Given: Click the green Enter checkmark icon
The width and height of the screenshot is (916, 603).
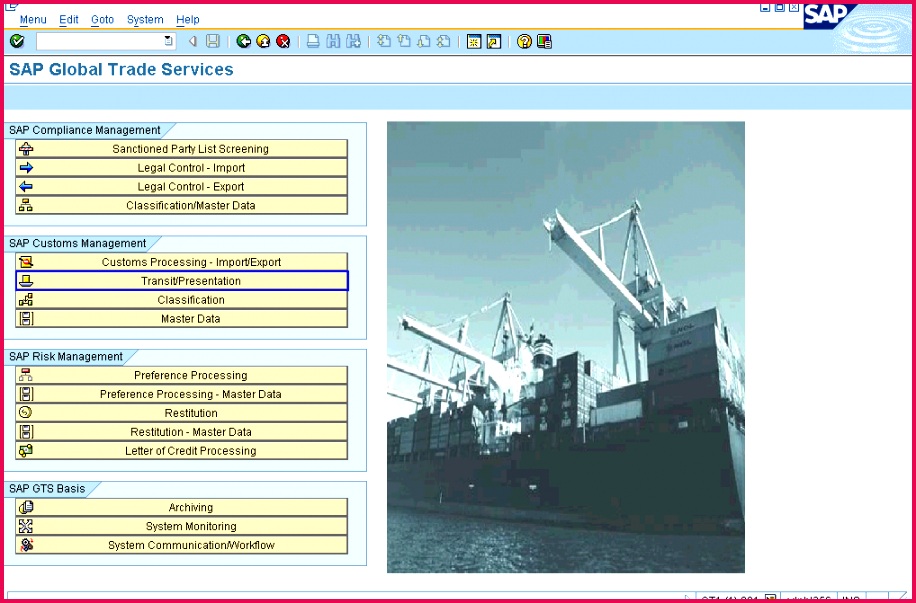Looking at the screenshot, I should 17,41.
